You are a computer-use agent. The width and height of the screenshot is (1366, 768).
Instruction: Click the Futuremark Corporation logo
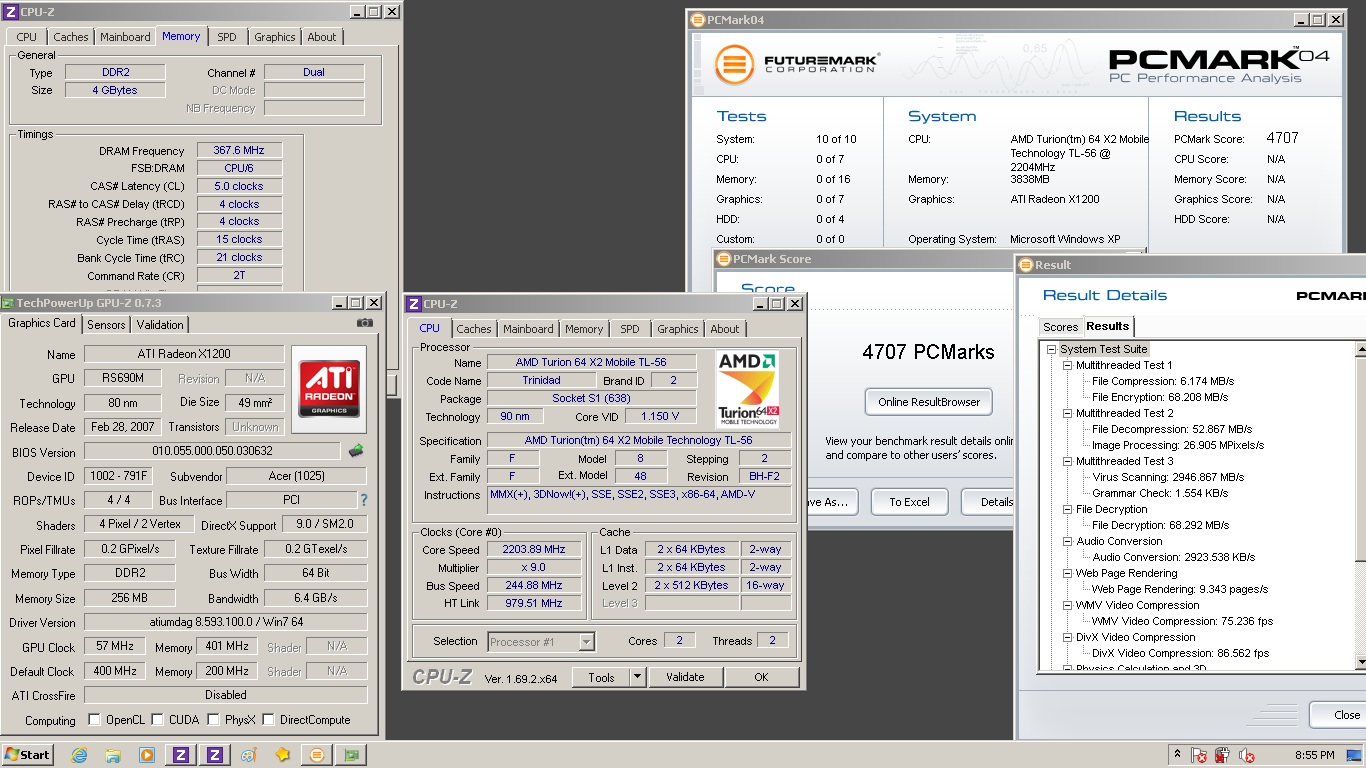tap(798, 64)
